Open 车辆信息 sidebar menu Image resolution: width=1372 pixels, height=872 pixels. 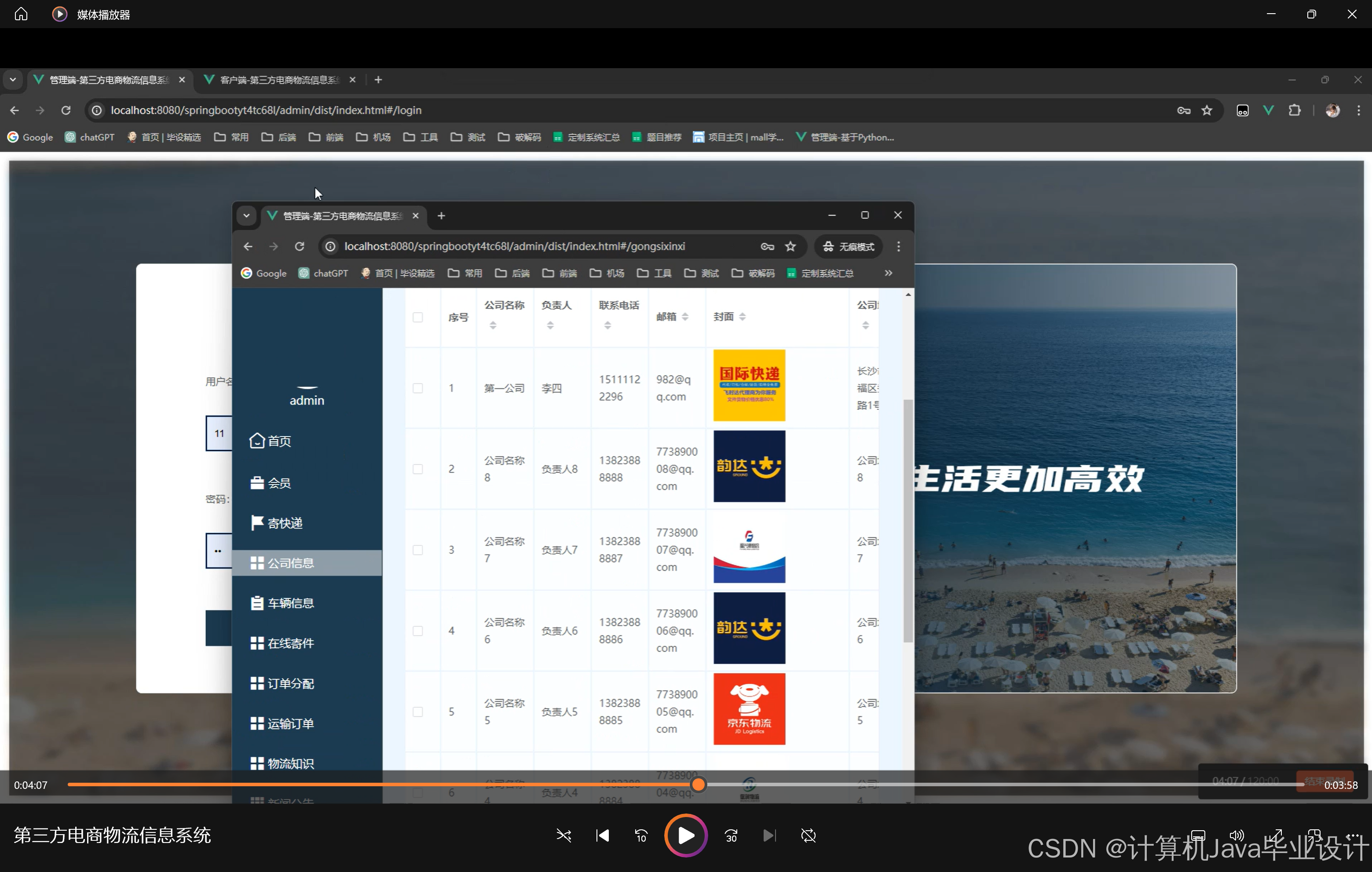[291, 603]
